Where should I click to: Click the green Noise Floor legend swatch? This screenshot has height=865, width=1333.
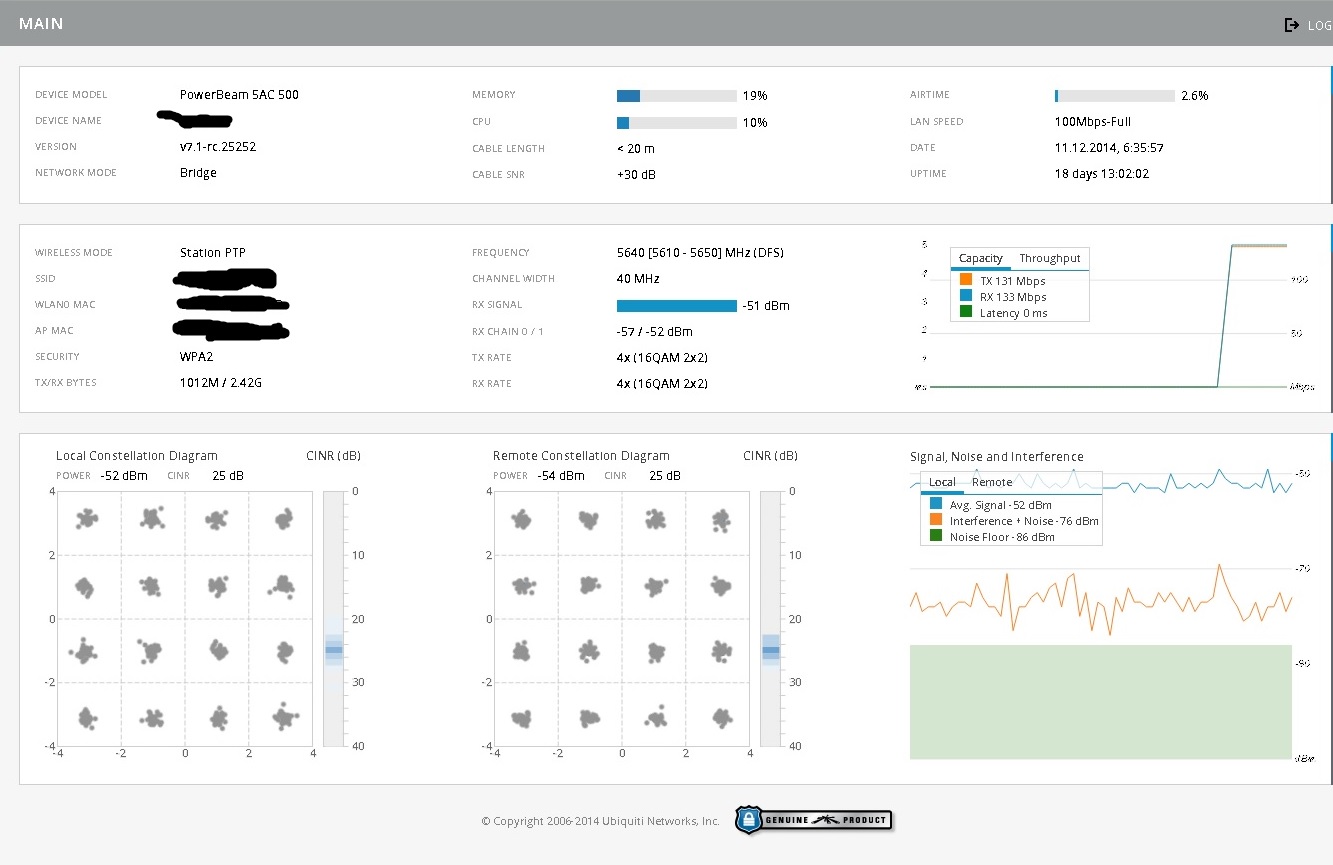click(936, 536)
